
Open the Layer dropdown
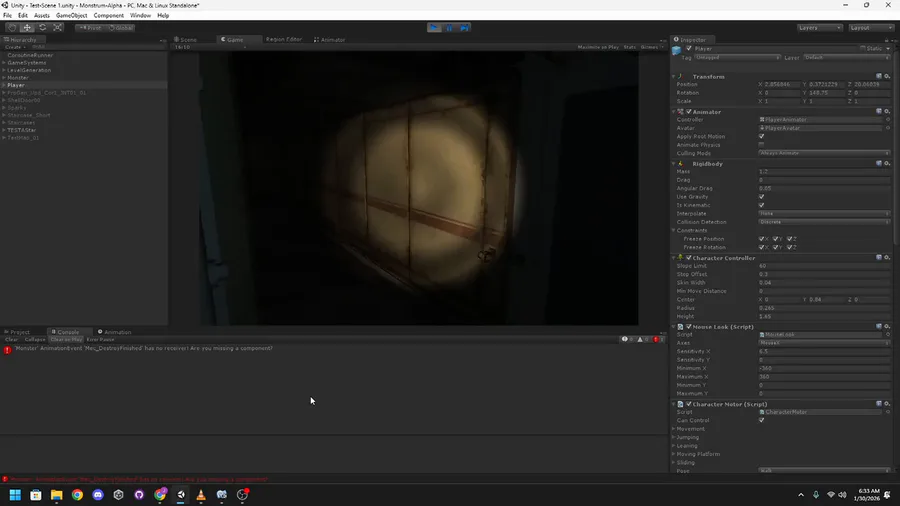[x=847, y=57]
